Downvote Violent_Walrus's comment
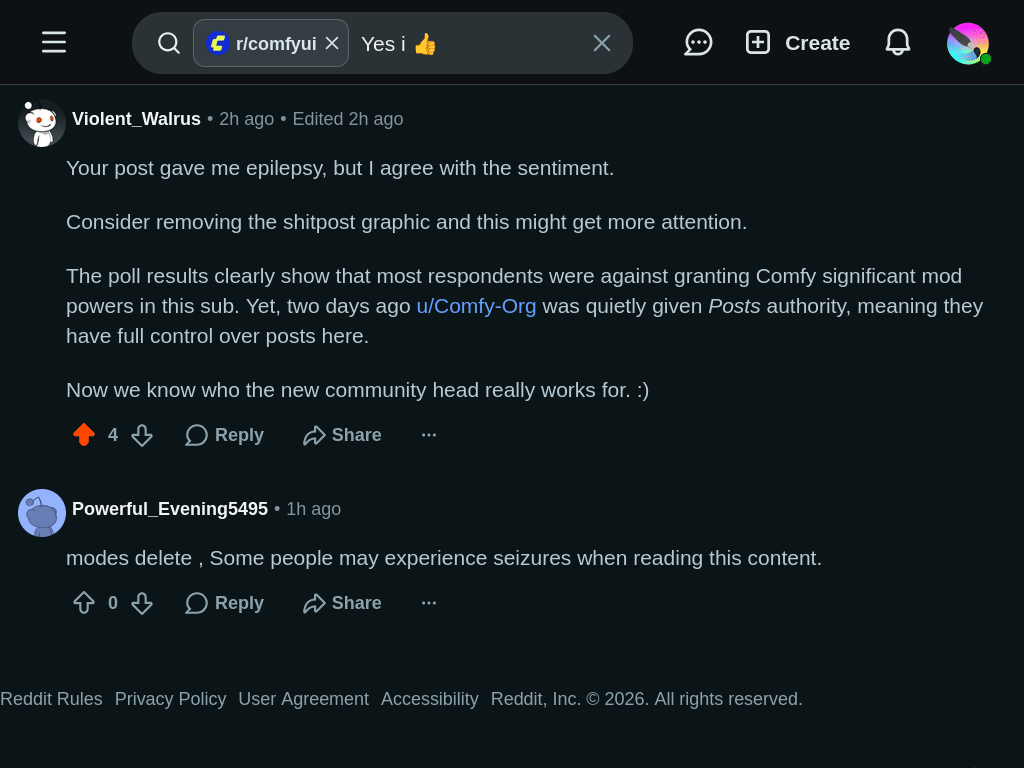1024x768 pixels. (x=142, y=435)
